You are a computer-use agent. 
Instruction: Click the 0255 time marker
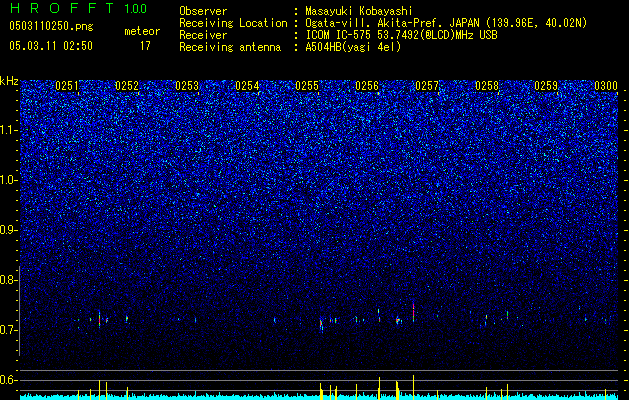(307, 86)
